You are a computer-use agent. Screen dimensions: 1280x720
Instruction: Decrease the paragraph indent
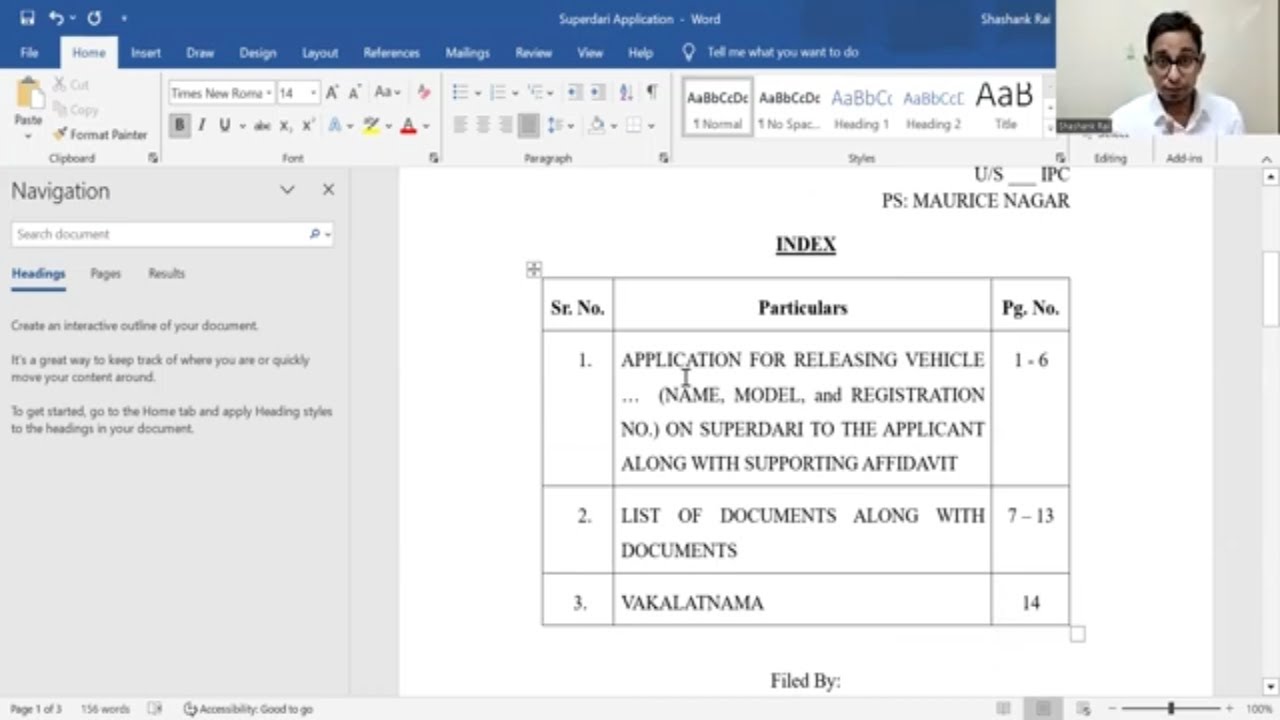click(575, 93)
